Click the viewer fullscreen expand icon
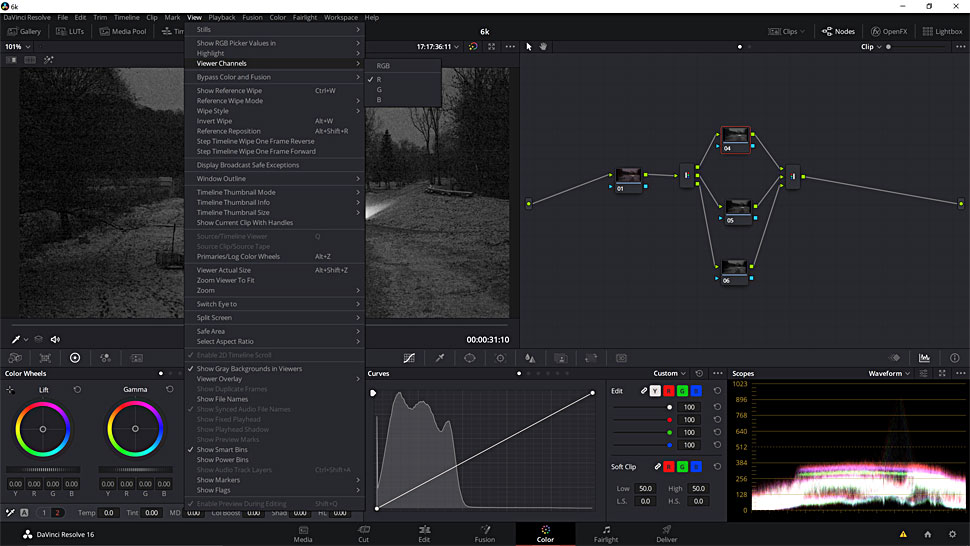The image size is (970, 546). [x=491, y=46]
